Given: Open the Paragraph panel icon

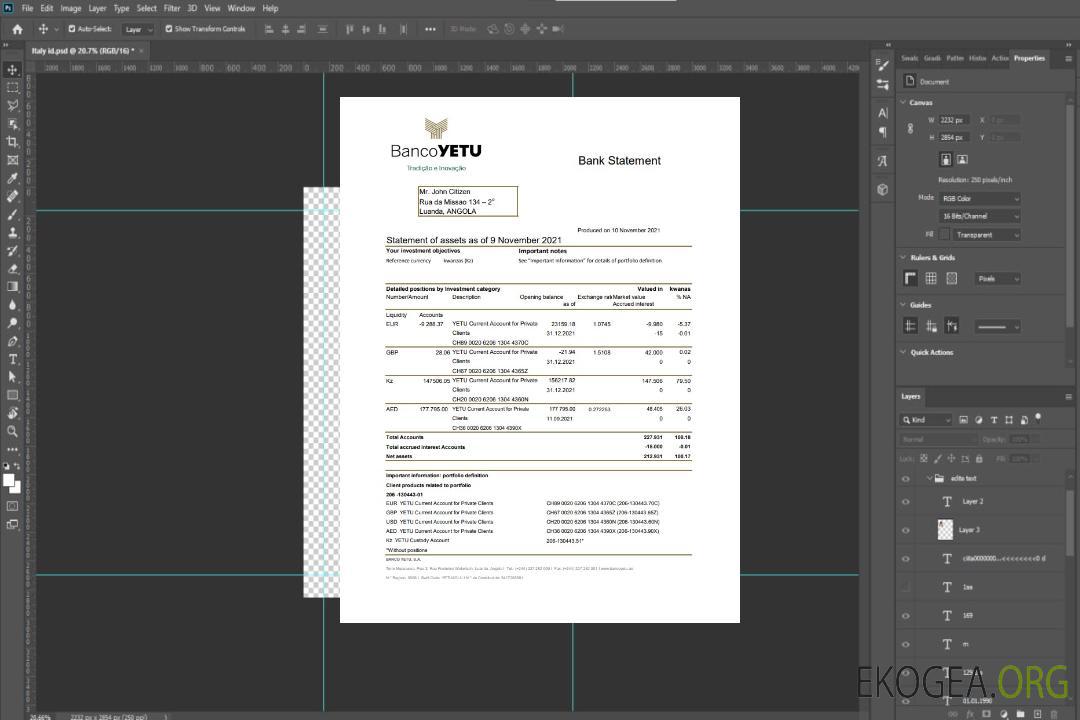Looking at the screenshot, I should click(x=882, y=132).
